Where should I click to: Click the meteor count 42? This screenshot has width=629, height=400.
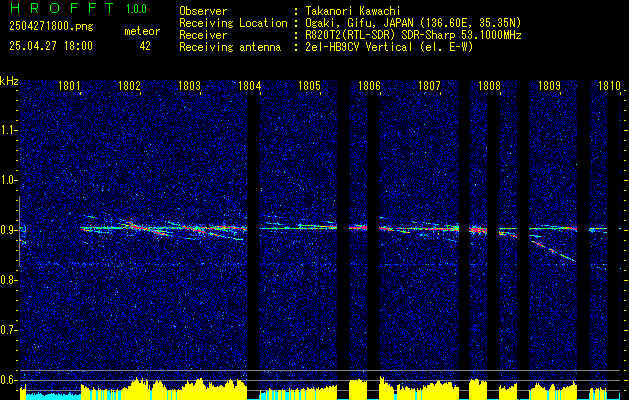click(x=145, y=46)
